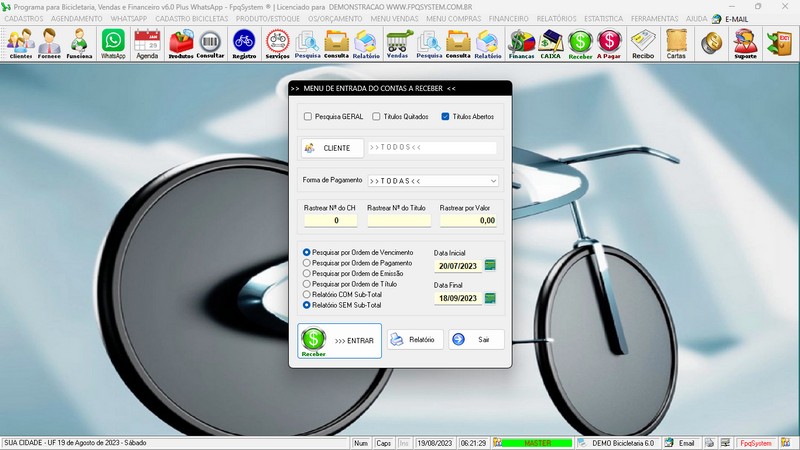This screenshot has width=800, height=450.
Task: Open the Clientes toolbar icon
Action: (20, 43)
